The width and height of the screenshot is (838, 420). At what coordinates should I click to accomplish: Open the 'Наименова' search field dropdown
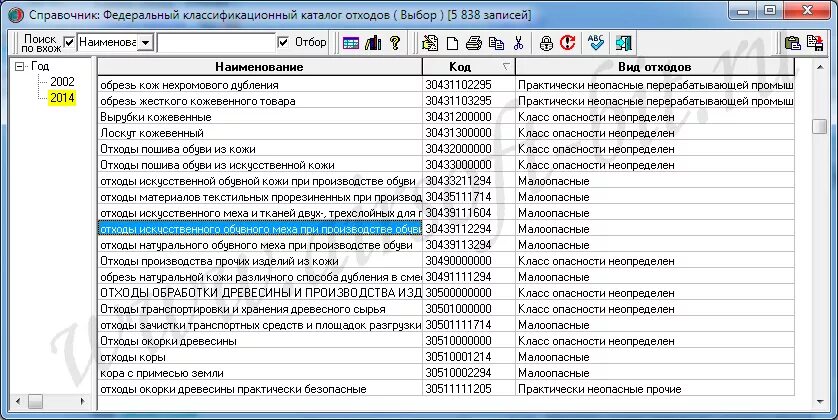(145, 43)
